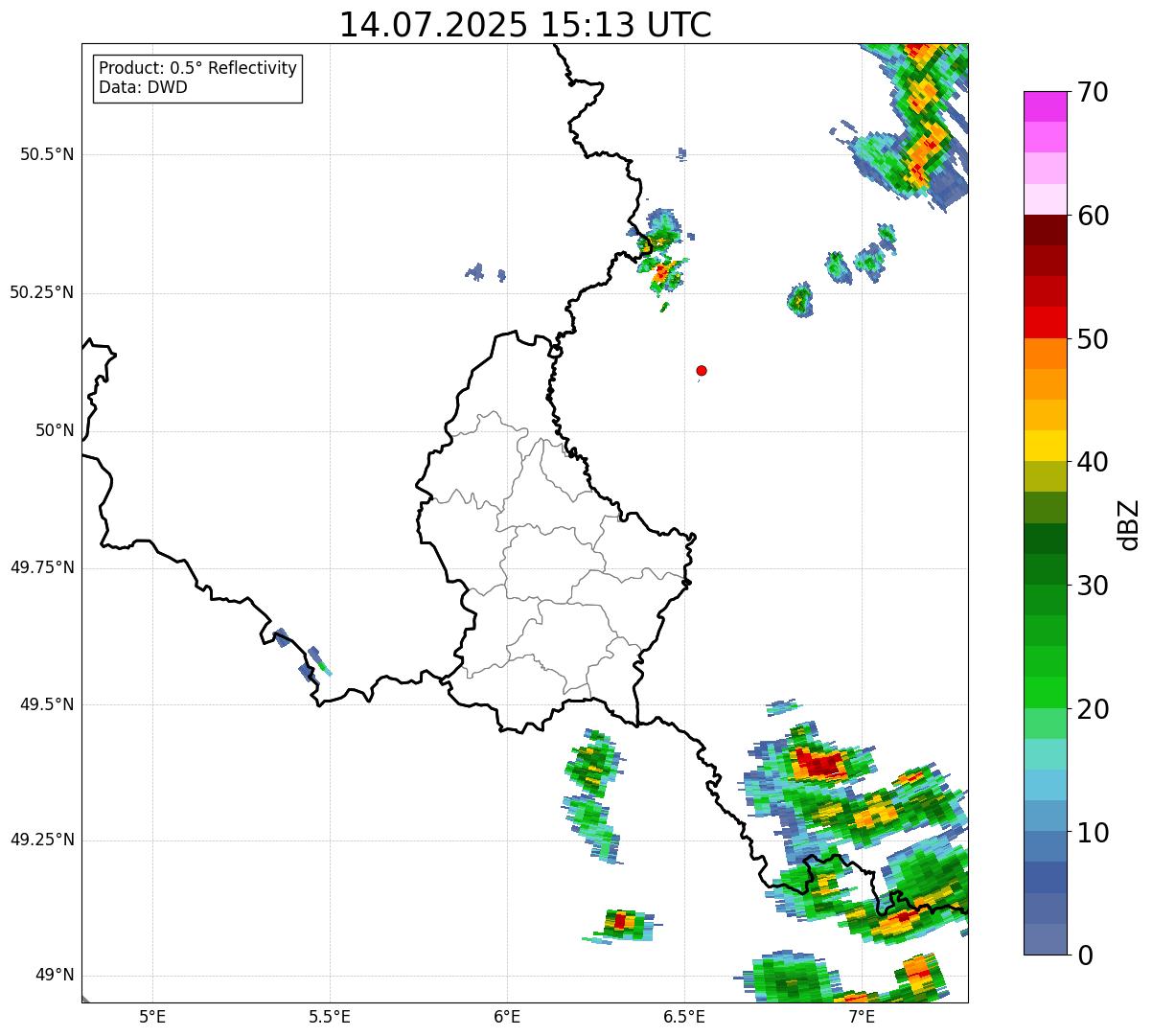
Task: Click the red storm core near 49.4°N 6.9°E
Action: coord(820,765)
